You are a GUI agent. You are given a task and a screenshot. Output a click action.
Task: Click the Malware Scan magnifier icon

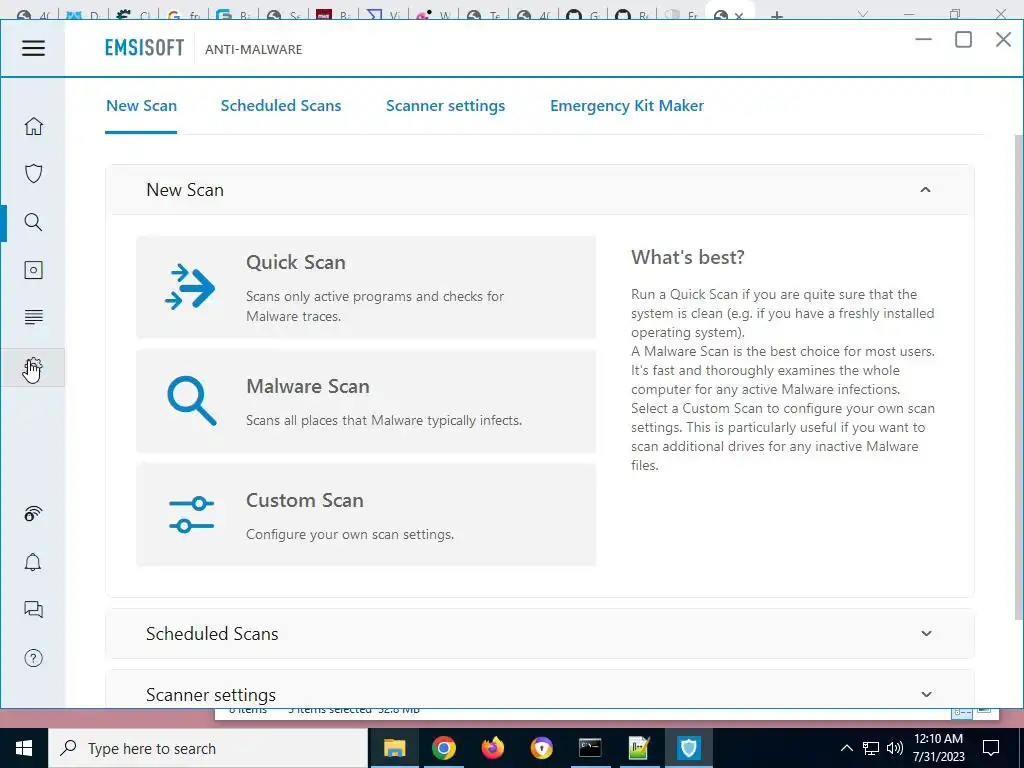coord(191,400)
